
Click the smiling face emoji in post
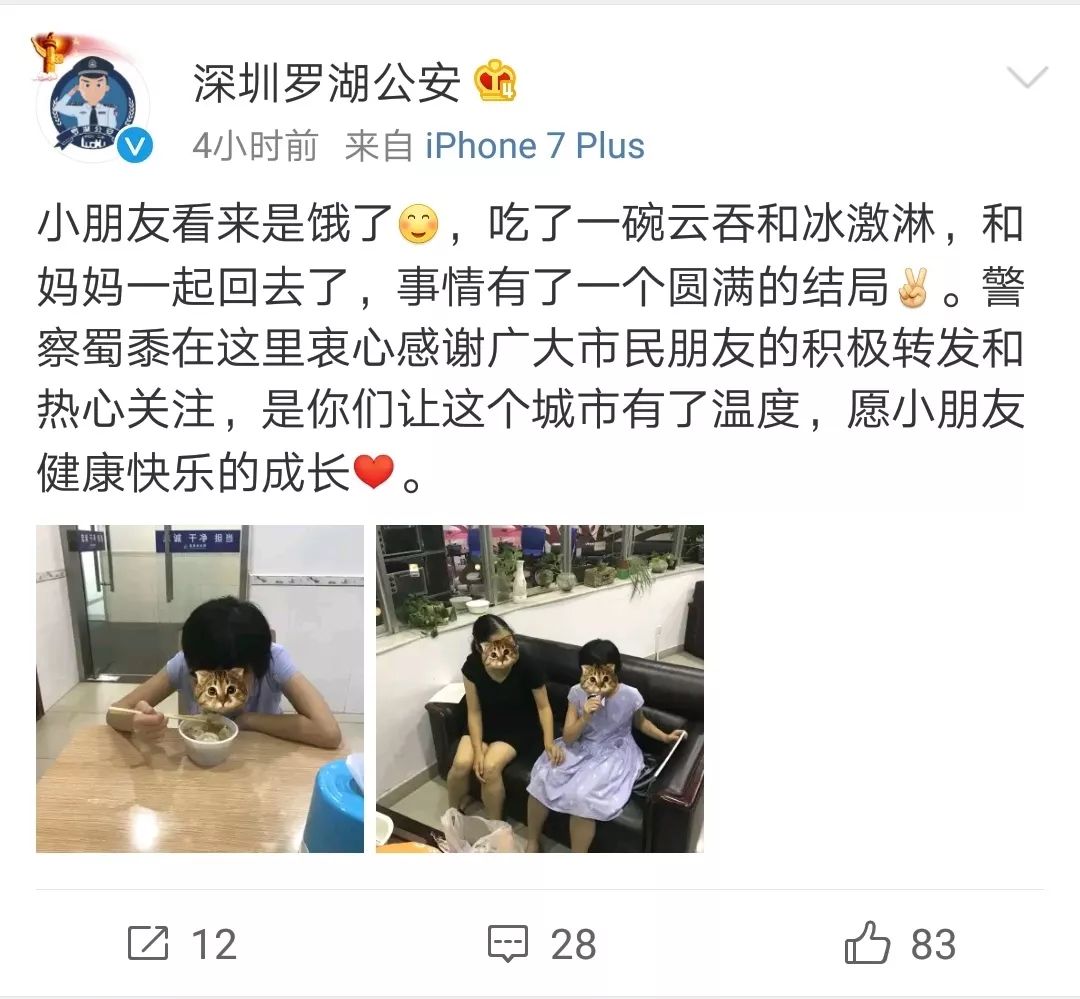pyautogui.click(x=419, y=225)
